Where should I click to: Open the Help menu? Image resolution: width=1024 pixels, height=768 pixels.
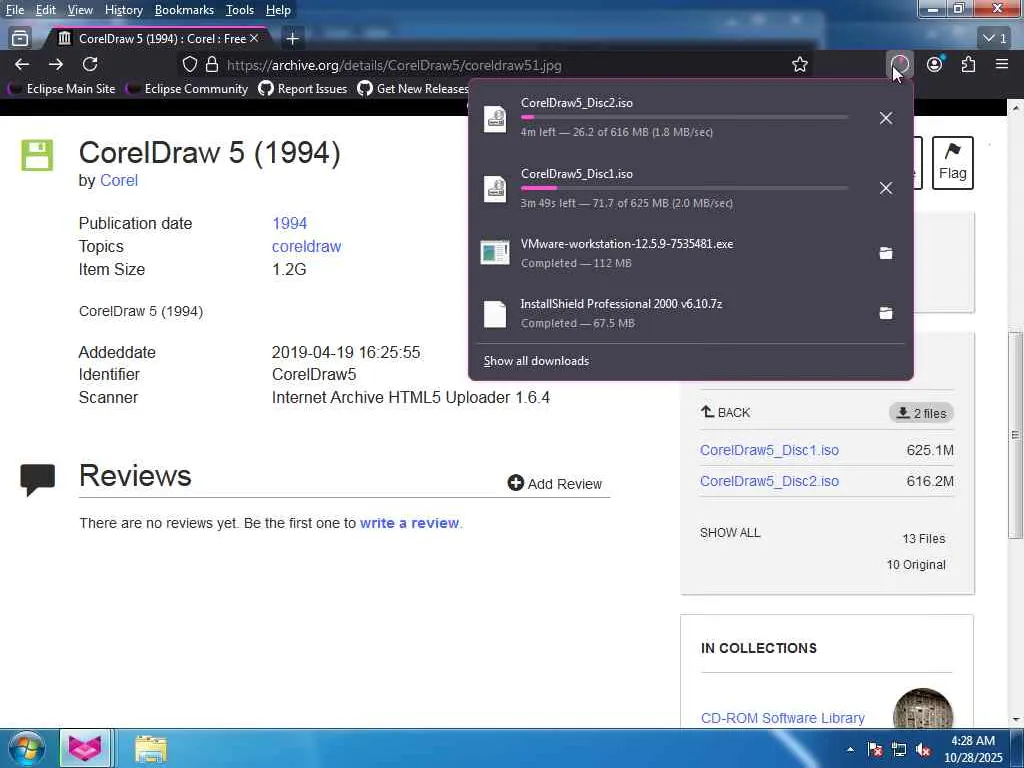[x=278, y=10]
